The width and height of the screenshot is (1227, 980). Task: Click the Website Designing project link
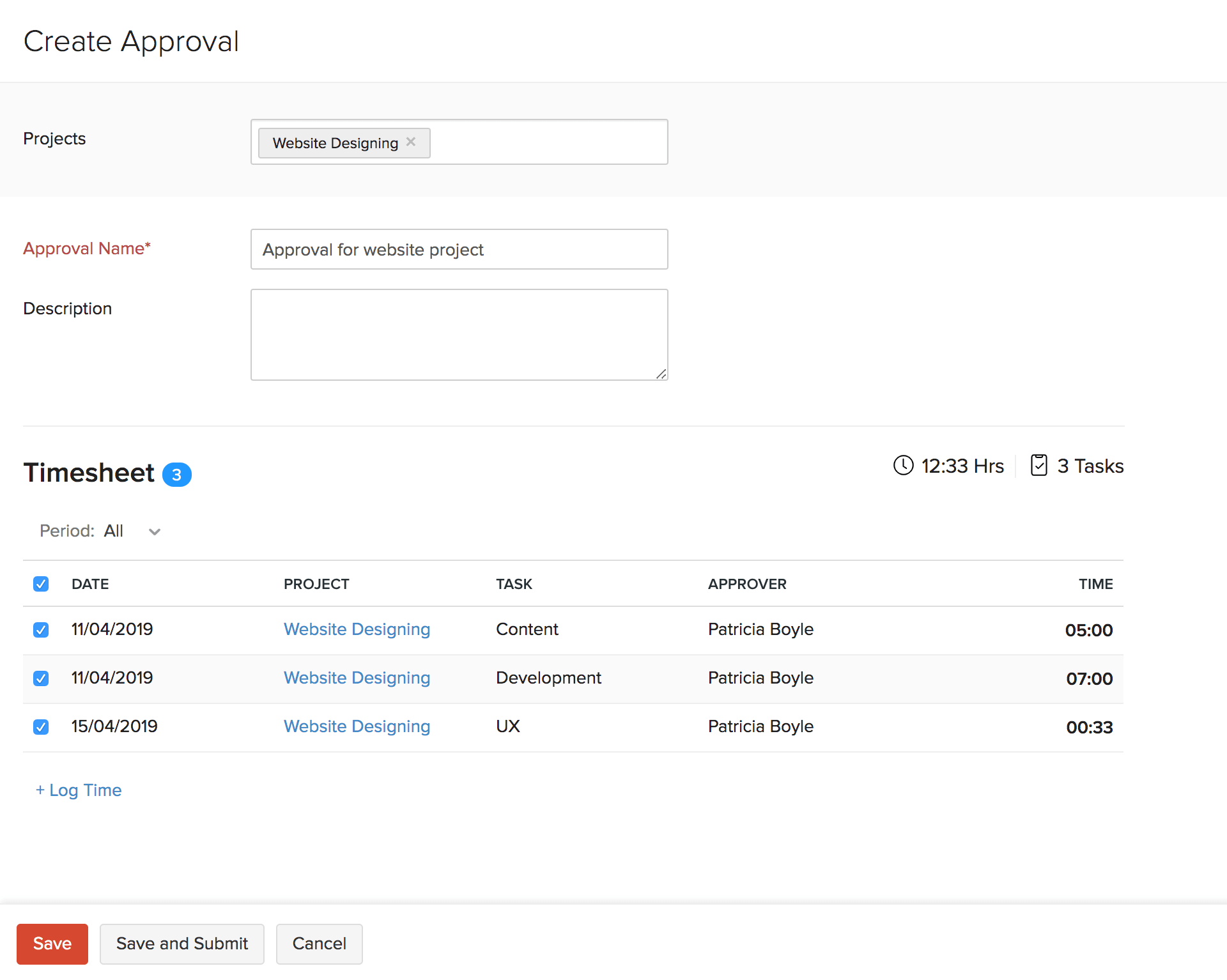357,629
